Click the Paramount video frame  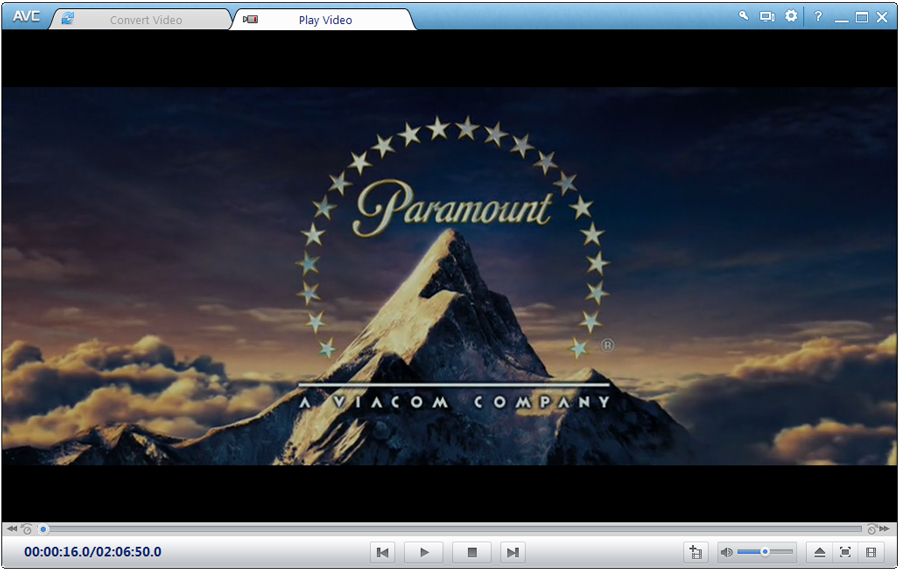pos(449,276)
